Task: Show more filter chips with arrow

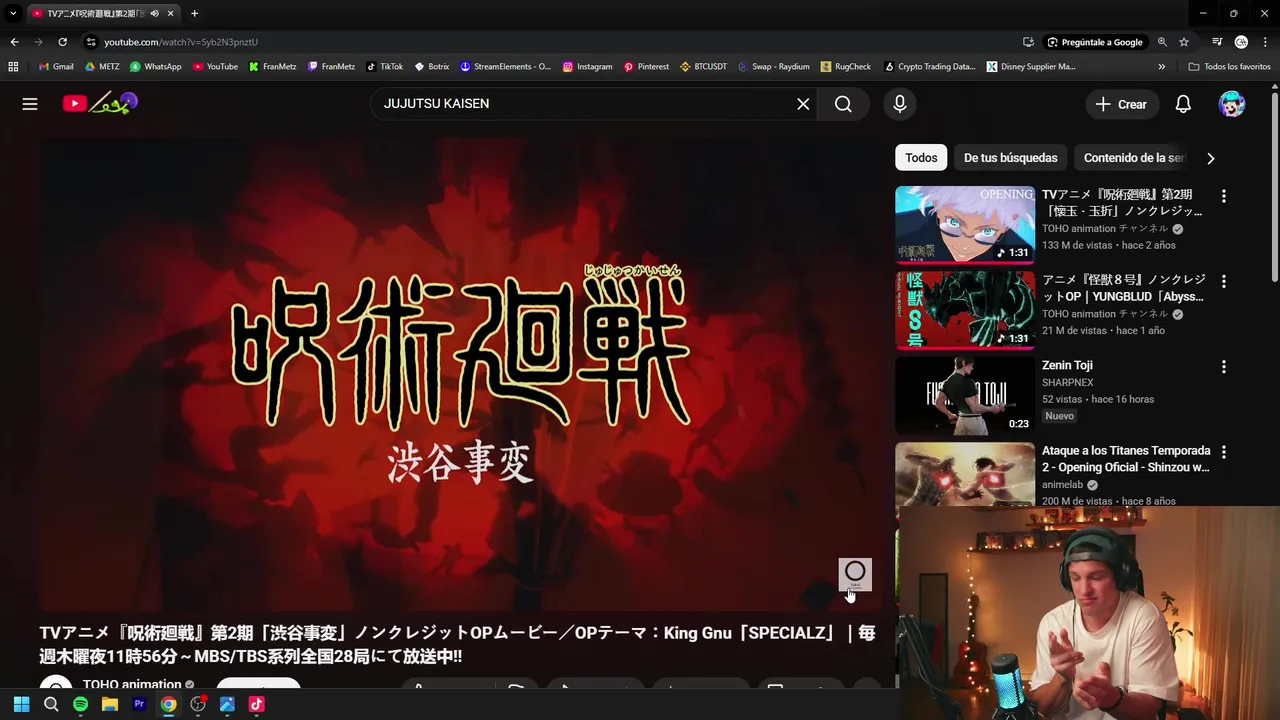Action: pos(1210,158)
